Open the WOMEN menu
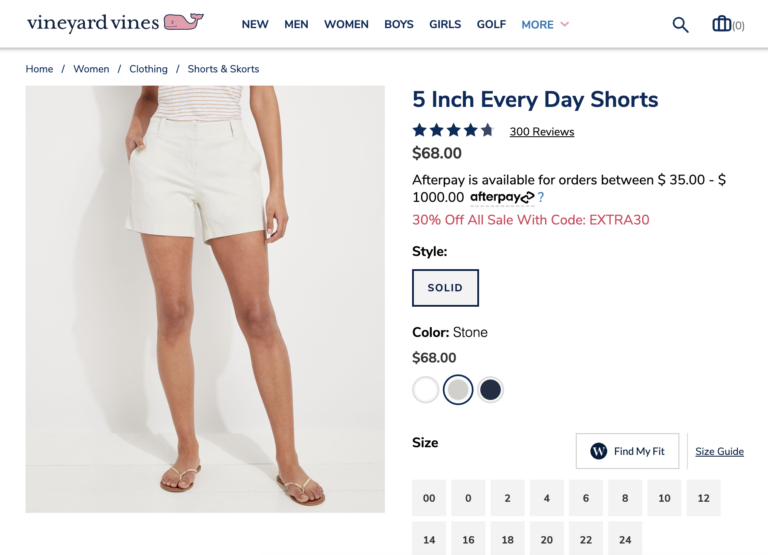Screen dimensions: 768x555 click(x=346, y=24)
